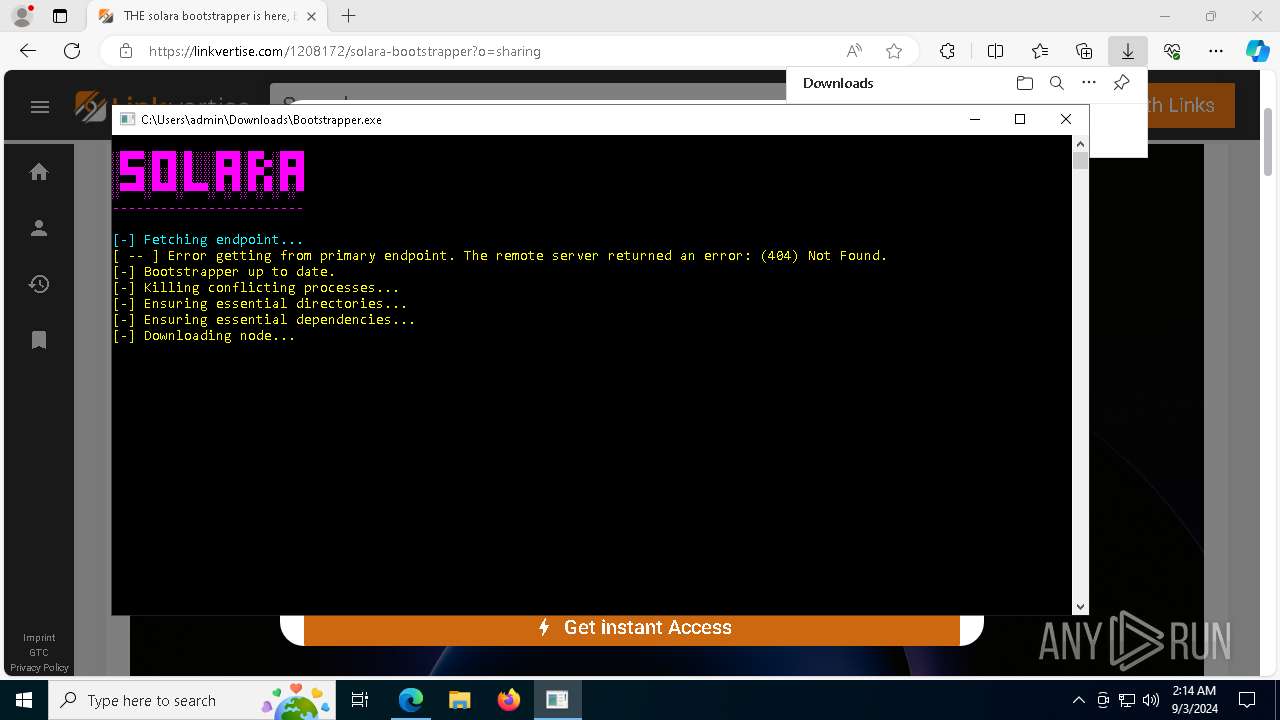Open the Privacy Policy link

[x=39, y=668]
